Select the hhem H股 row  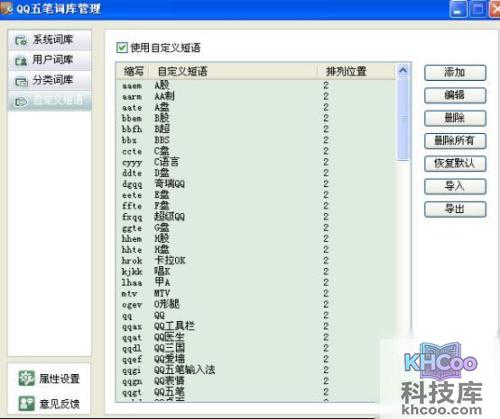[x=256, y=238]
